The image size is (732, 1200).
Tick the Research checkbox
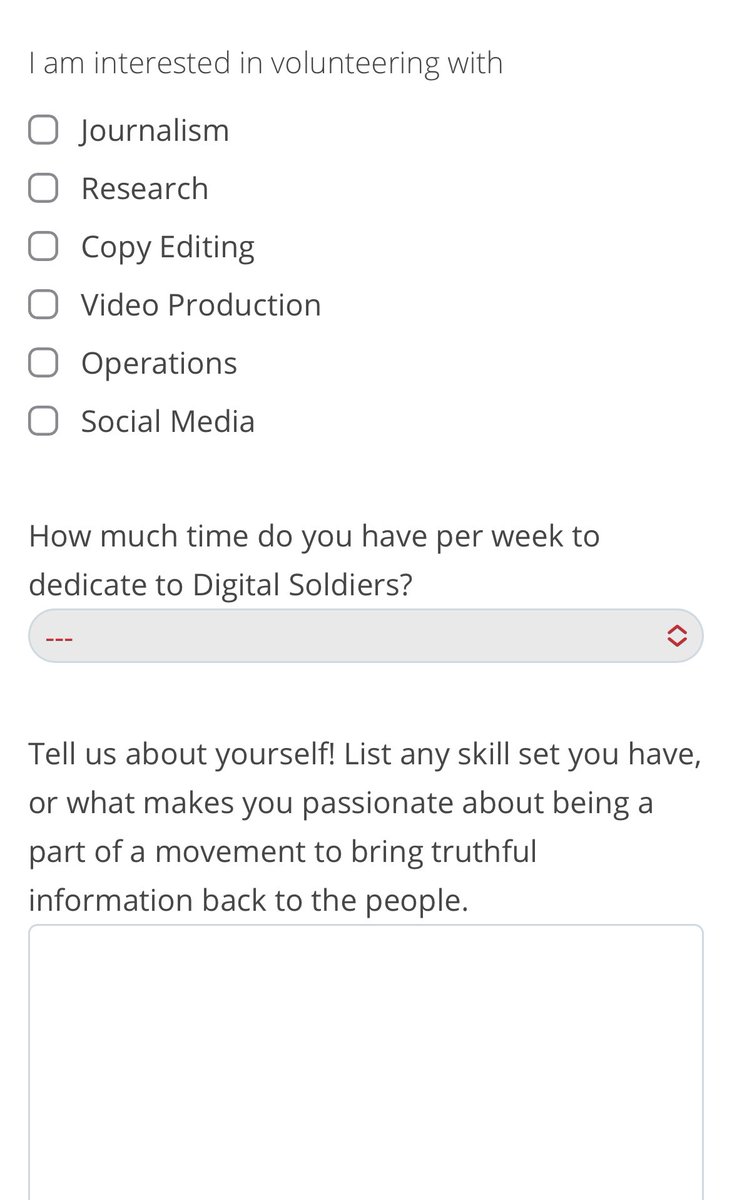[x=43, y=188]
